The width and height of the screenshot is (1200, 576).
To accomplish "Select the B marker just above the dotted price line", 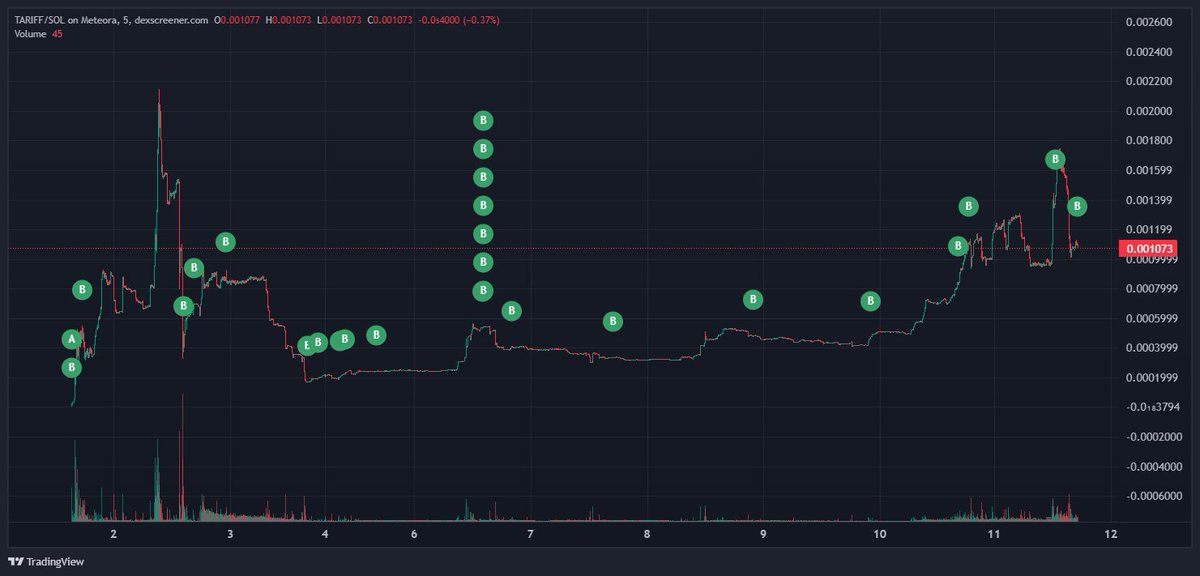I will point(225,241).
